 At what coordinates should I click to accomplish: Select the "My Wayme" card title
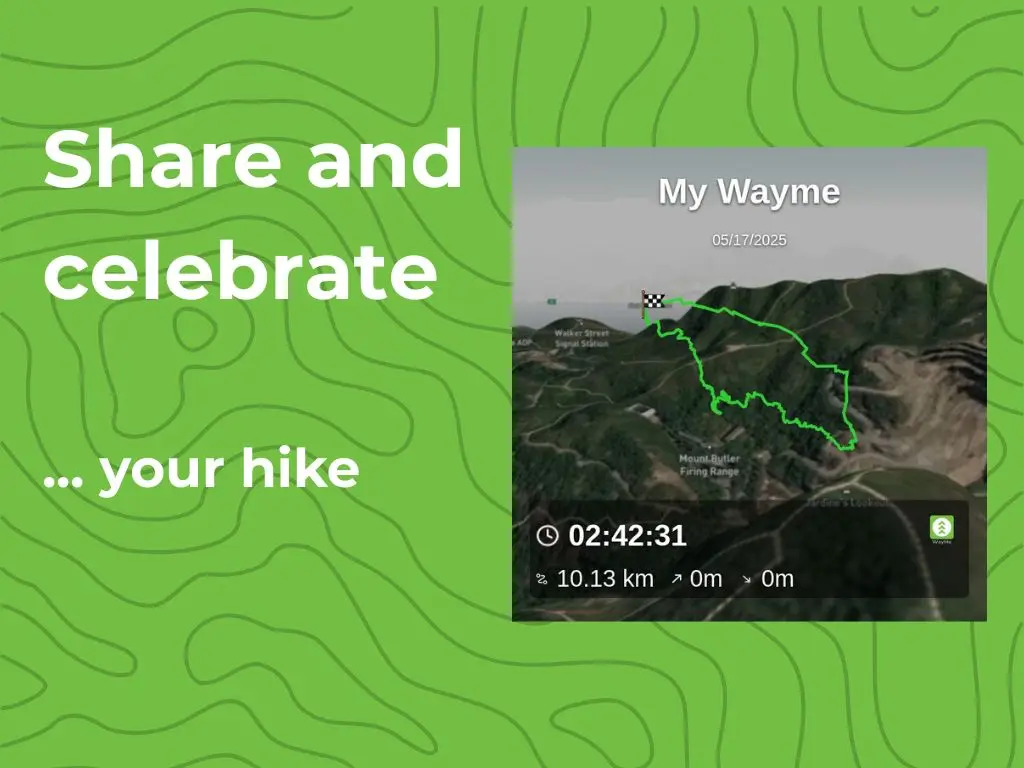pyautogui.click(x=749, y=192)
